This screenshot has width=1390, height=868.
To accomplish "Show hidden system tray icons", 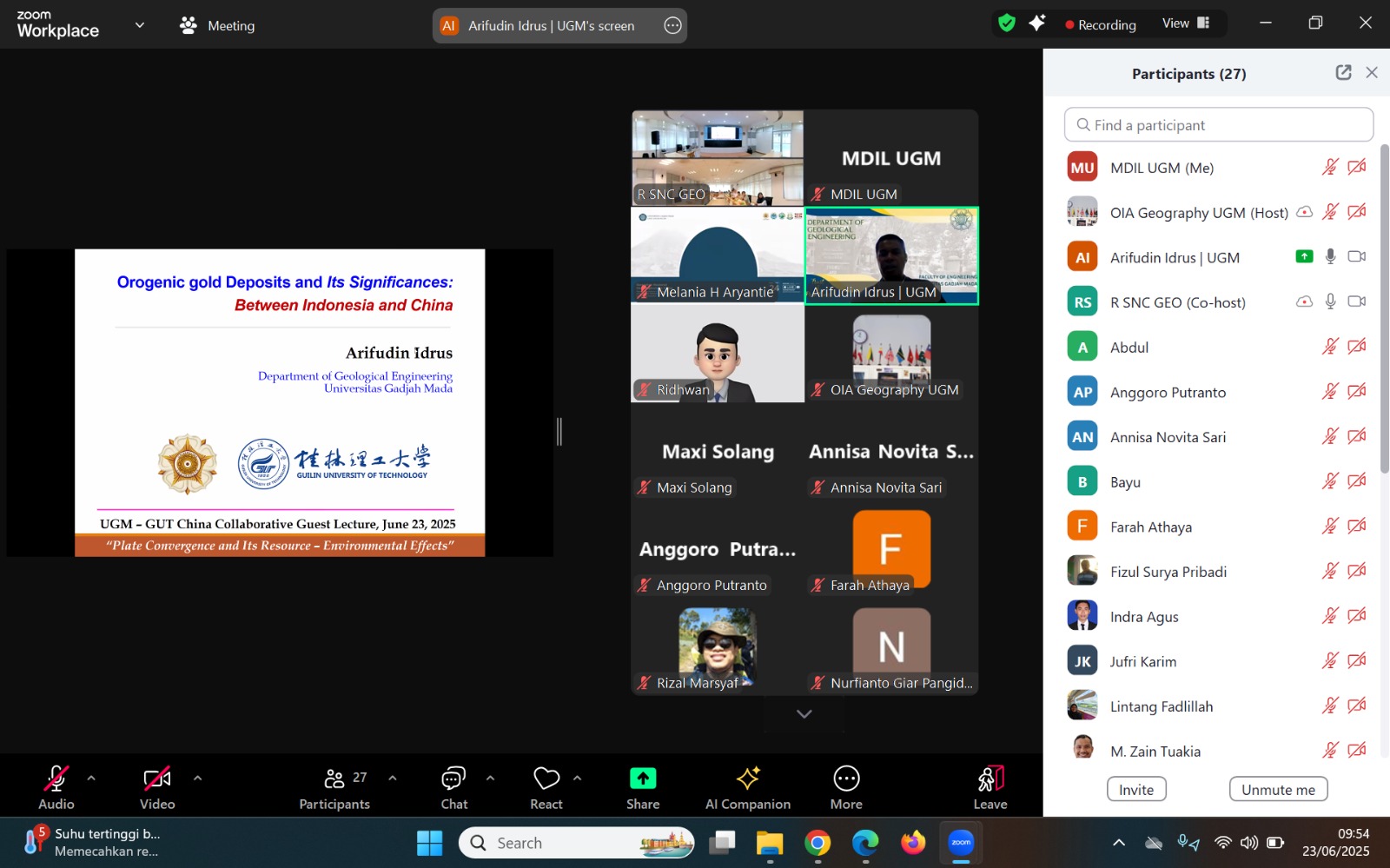I will [x=1119, y=842].
